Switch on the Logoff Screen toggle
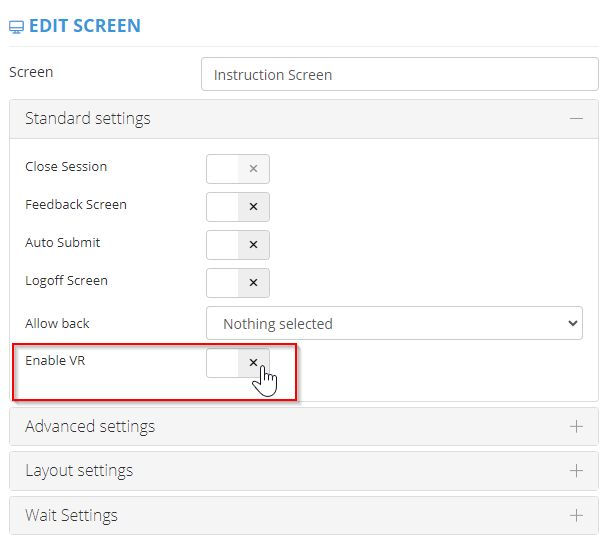This screenshot has width=604, height=543. point(238,283)
